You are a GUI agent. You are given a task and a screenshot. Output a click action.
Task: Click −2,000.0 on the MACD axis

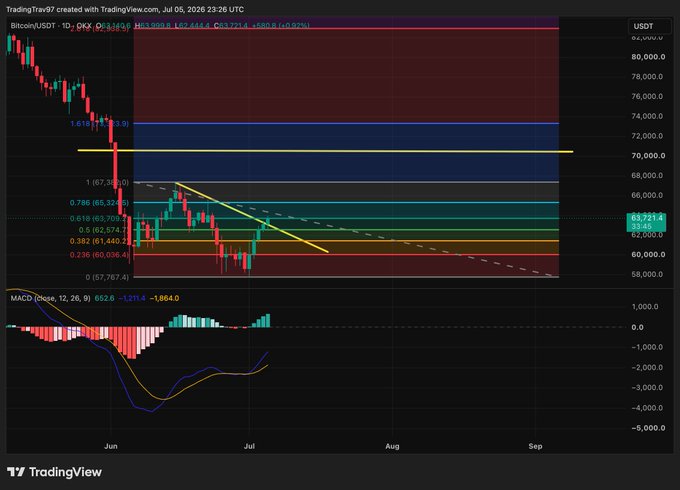pyautogui.click(x=647, y=367)
